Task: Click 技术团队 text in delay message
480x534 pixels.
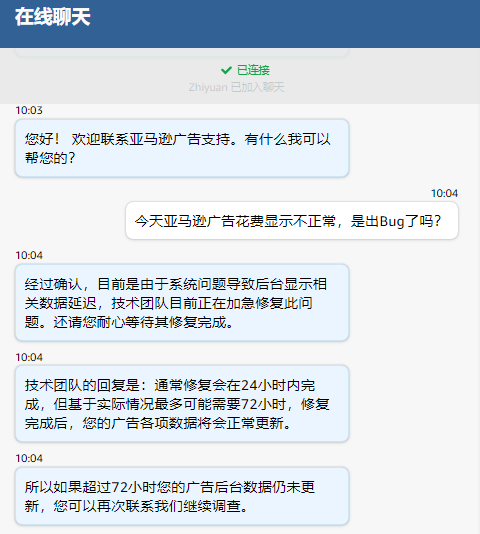Action: 140,303
